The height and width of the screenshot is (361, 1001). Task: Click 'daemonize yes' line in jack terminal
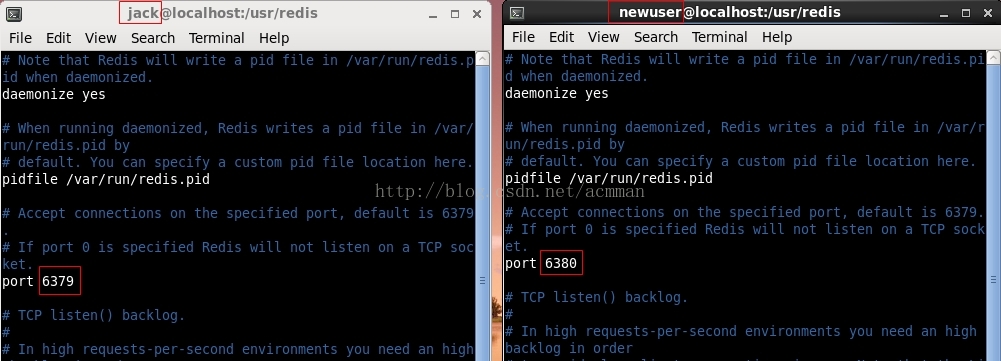coord(54,95)
